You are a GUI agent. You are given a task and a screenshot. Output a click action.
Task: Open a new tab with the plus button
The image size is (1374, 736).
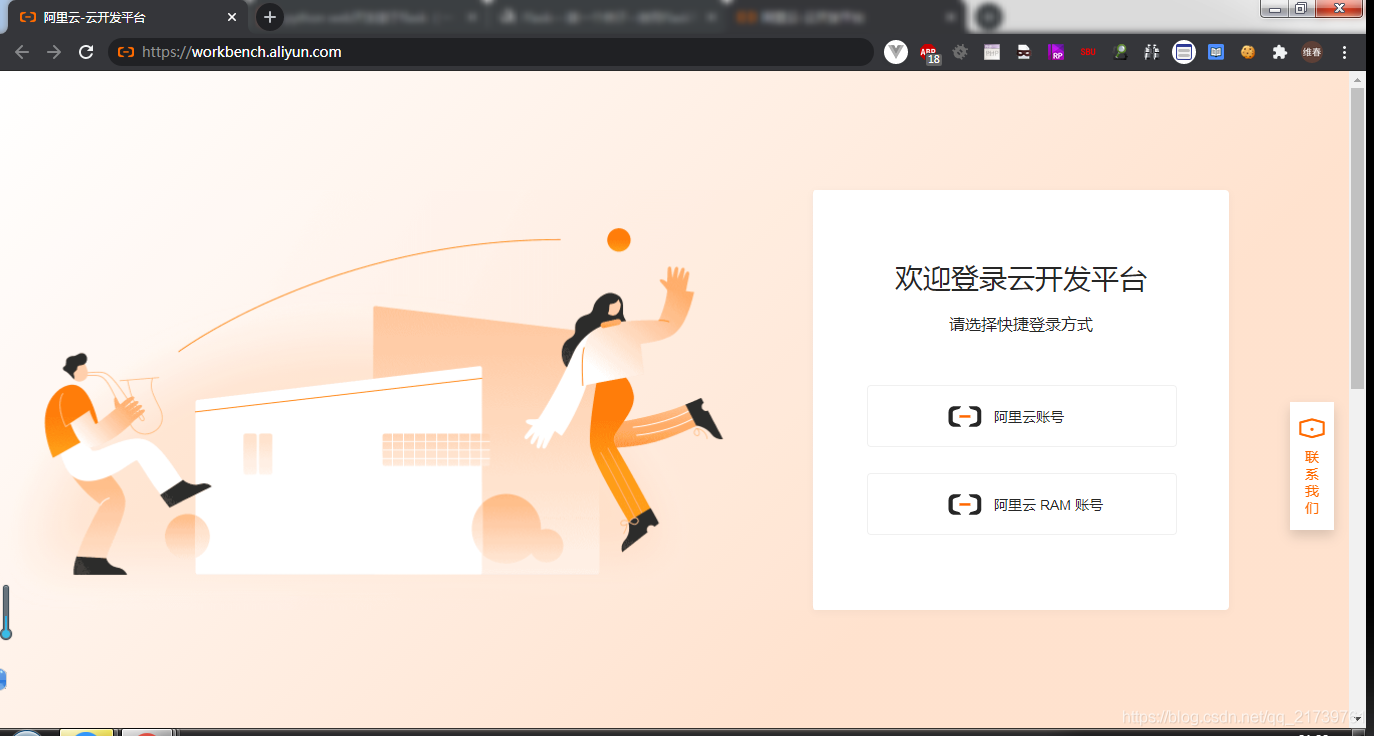(x=270, y=17)
